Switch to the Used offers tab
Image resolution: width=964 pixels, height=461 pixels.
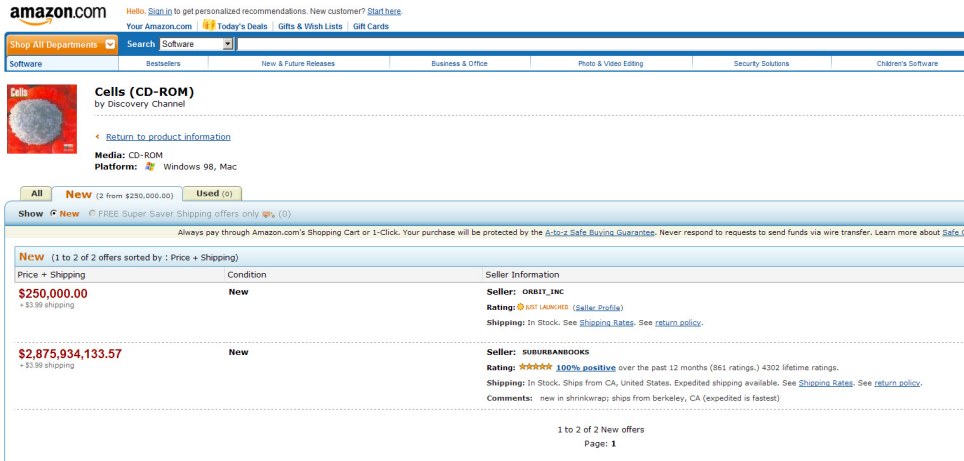tap(213, 194)
